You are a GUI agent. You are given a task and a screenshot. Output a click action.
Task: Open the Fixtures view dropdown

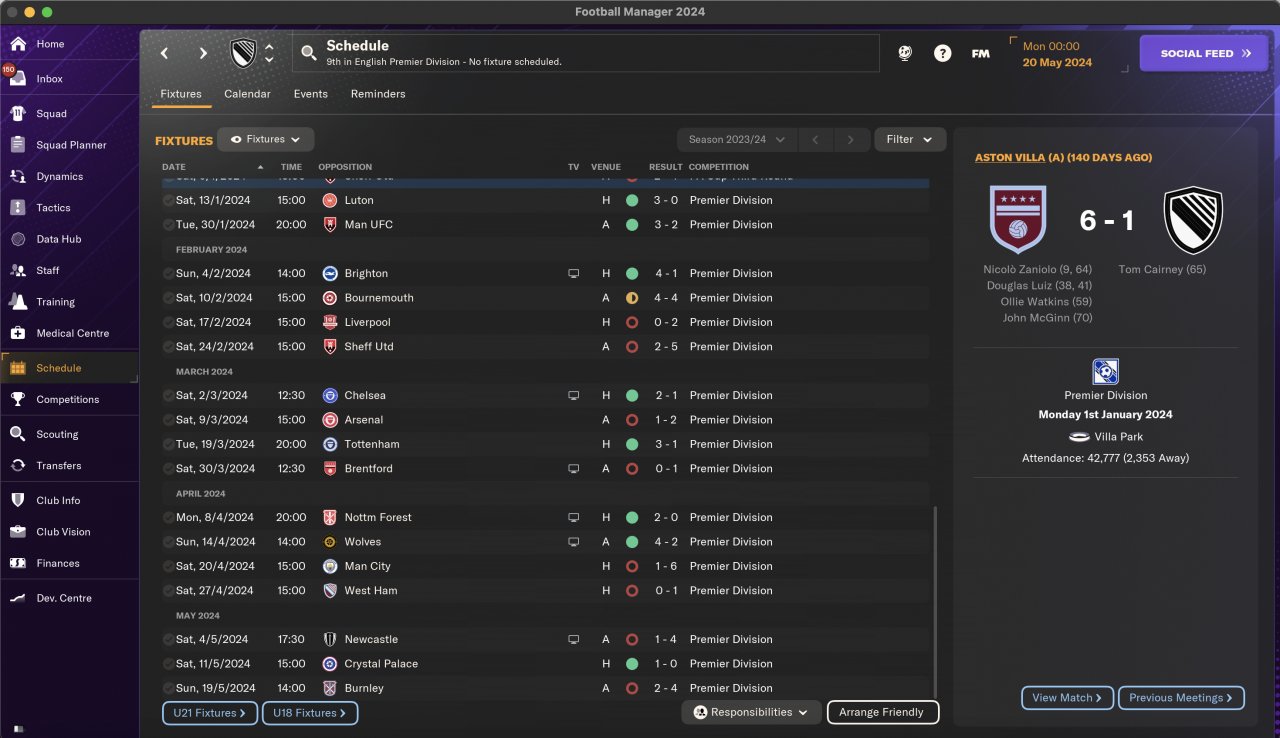266,140
